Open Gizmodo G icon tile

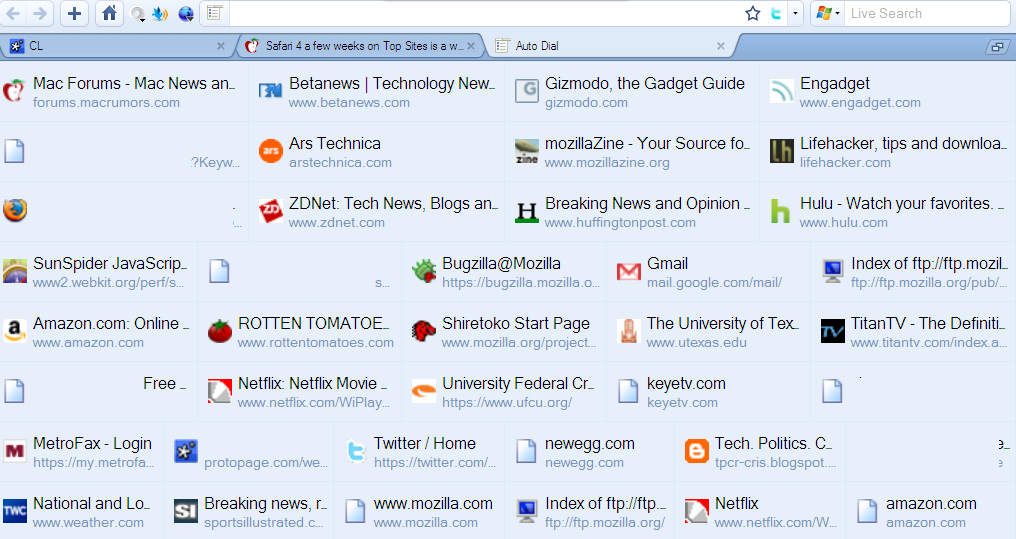(527, 91)
